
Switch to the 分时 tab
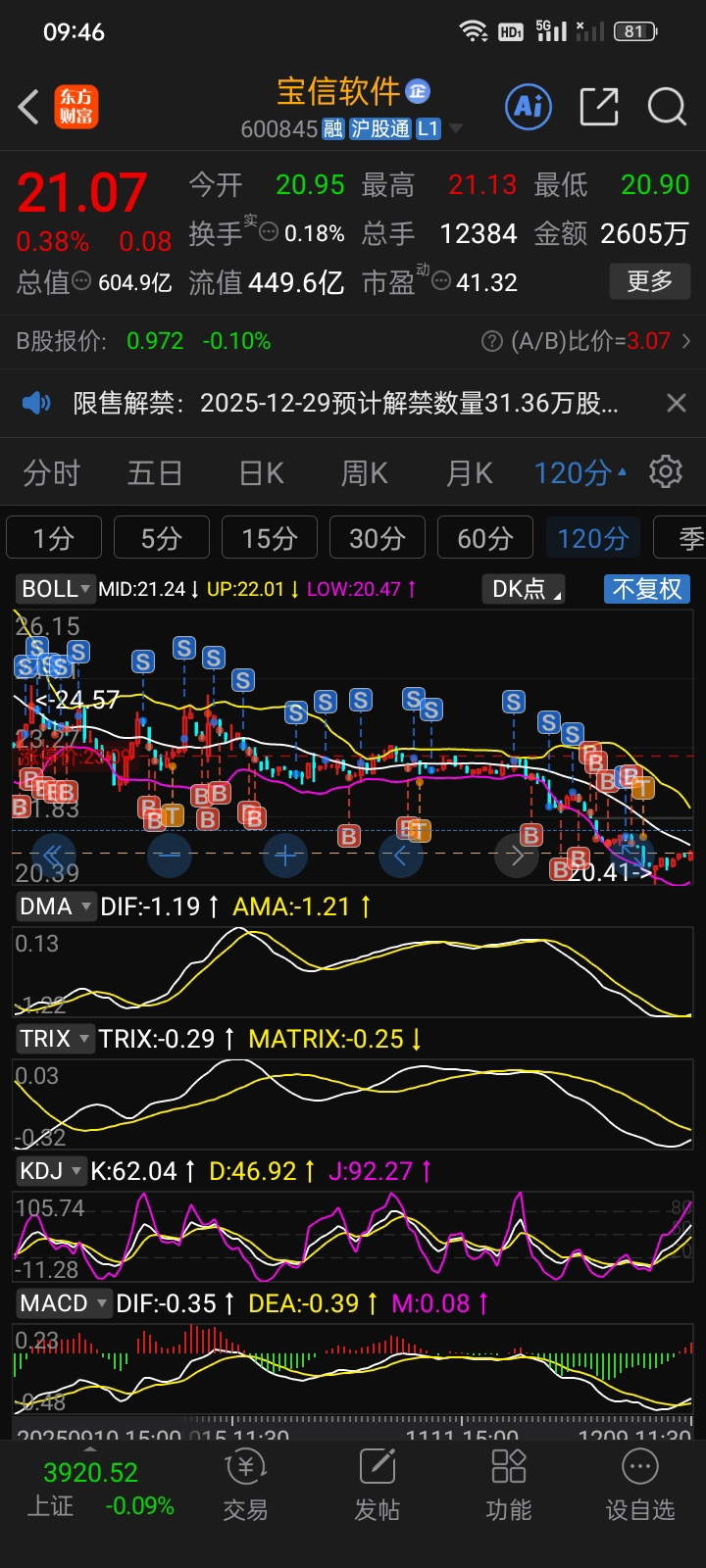[51, 473]
